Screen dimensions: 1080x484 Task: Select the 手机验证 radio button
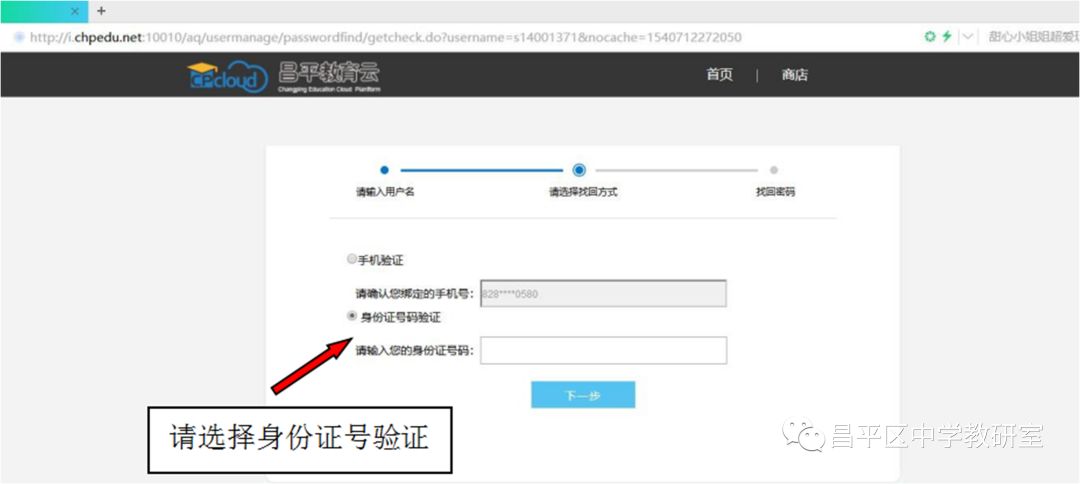click(352, 260)
